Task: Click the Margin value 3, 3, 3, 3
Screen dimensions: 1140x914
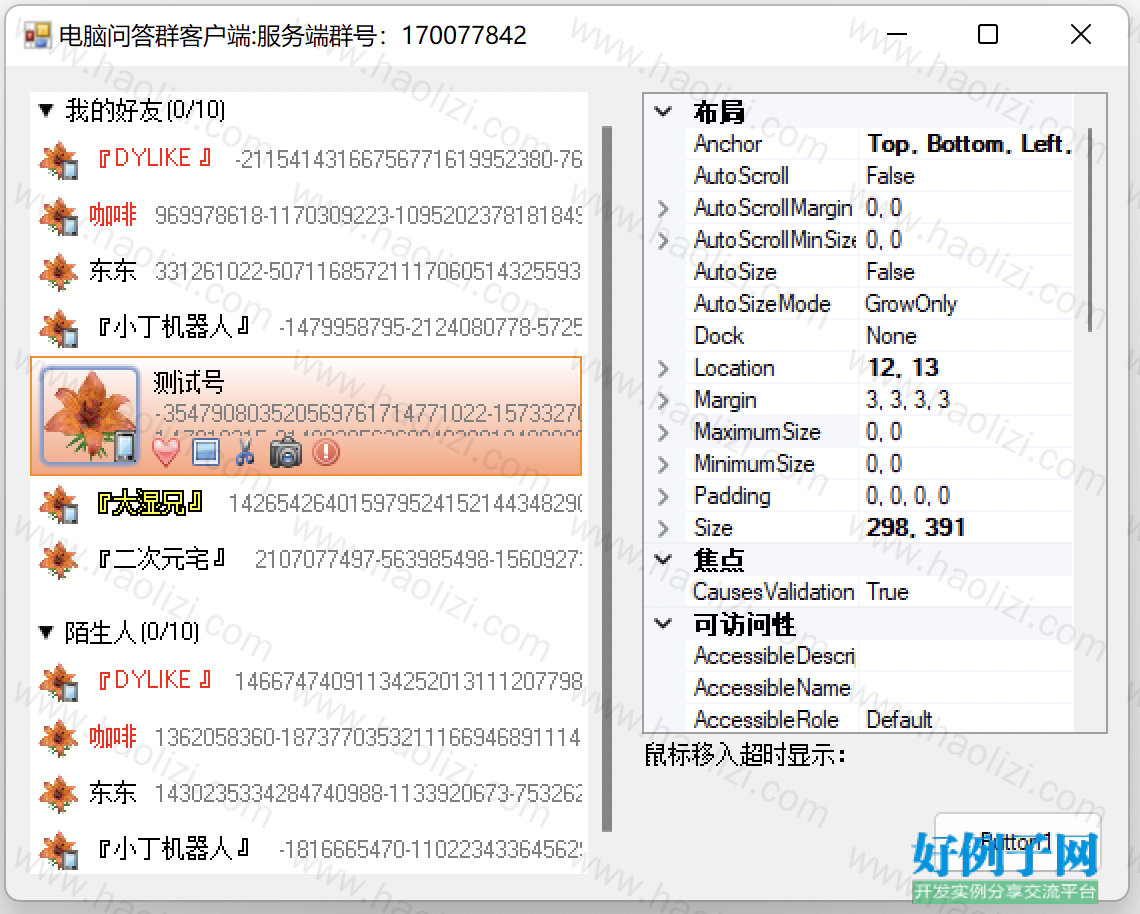Action: (907, 400)
